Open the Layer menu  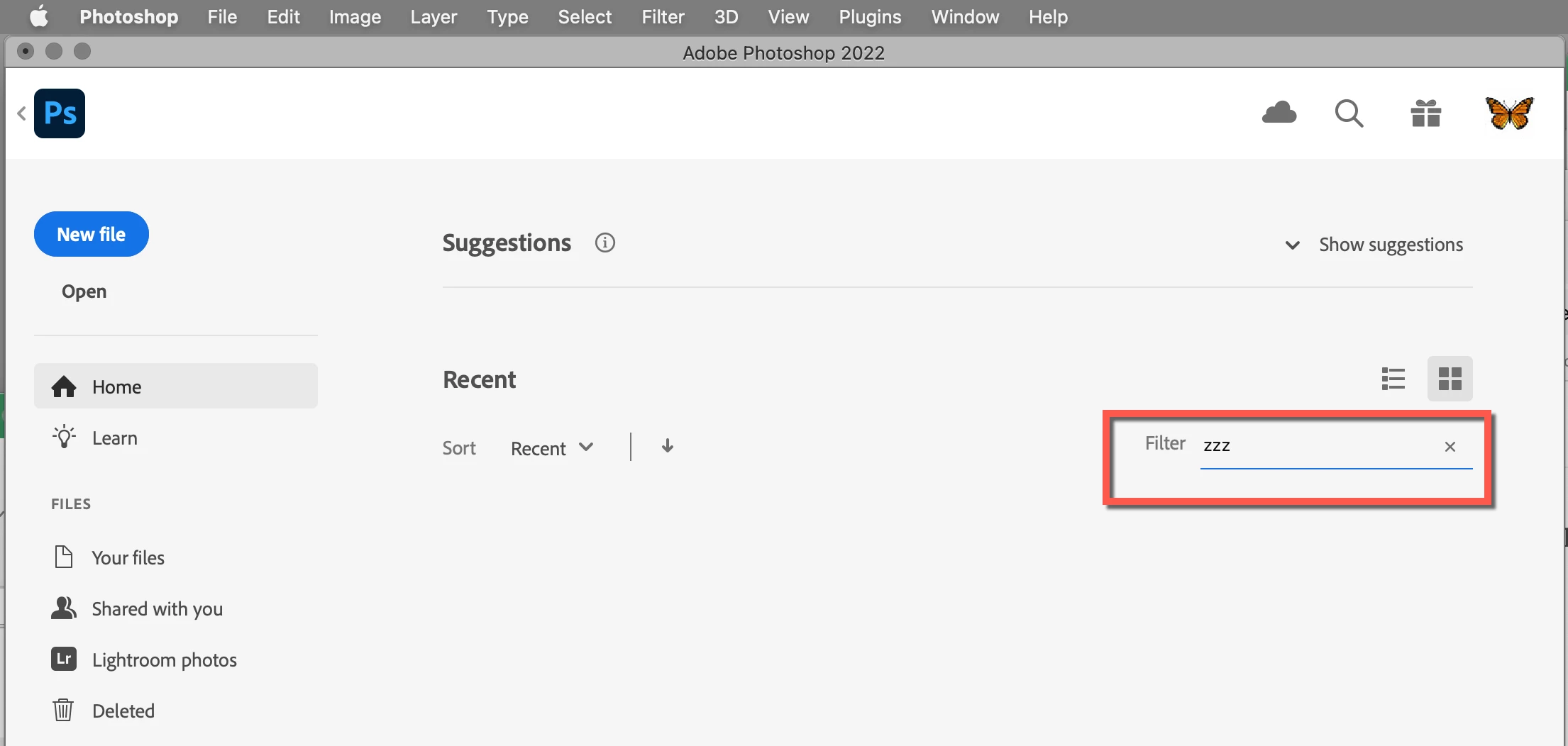pyautogui.click(x=434, y=16)
